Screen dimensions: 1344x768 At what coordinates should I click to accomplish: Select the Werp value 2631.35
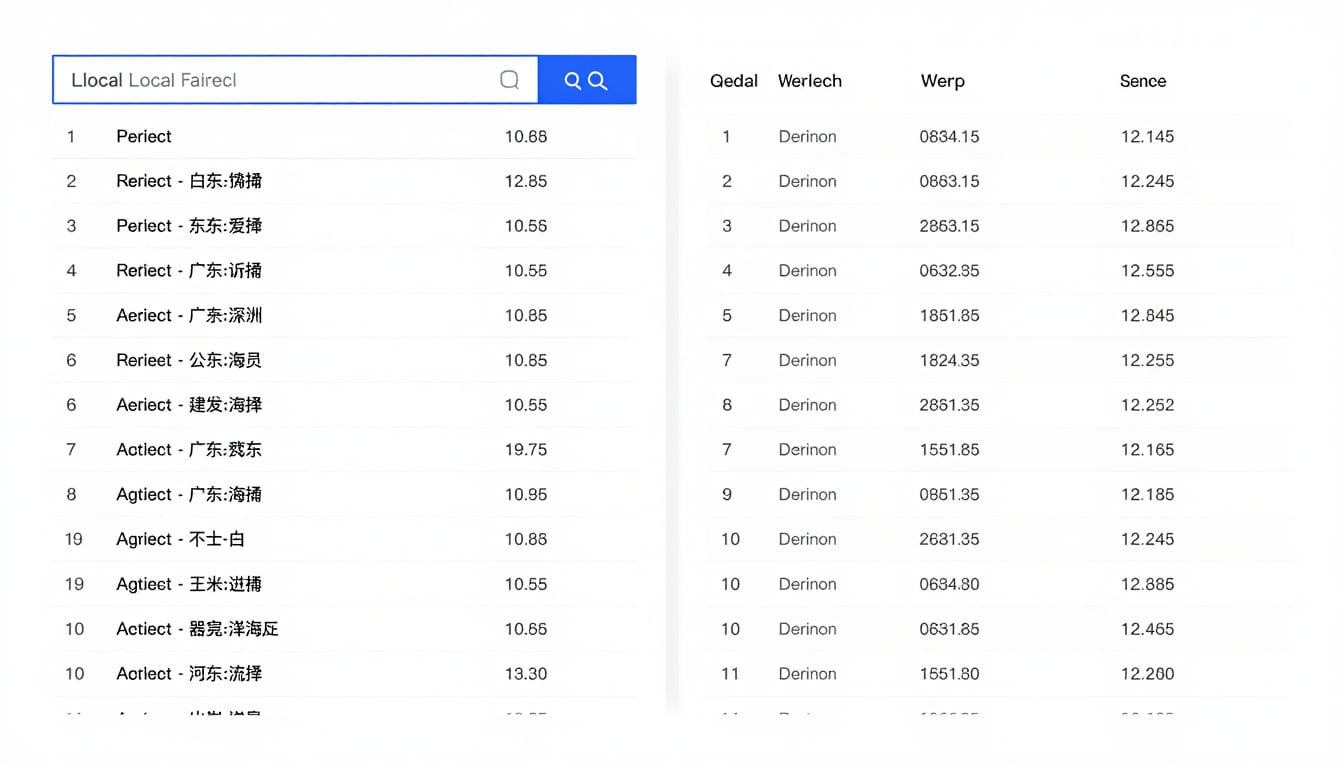pos(950,539)
